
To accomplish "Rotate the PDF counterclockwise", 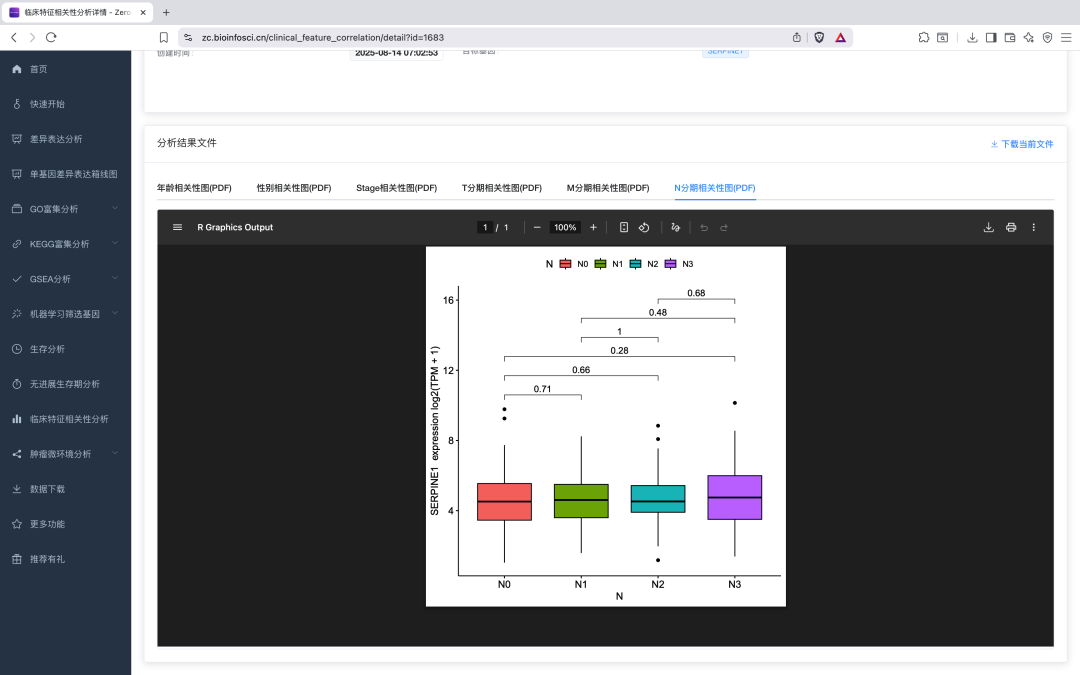I will (645, 227).
